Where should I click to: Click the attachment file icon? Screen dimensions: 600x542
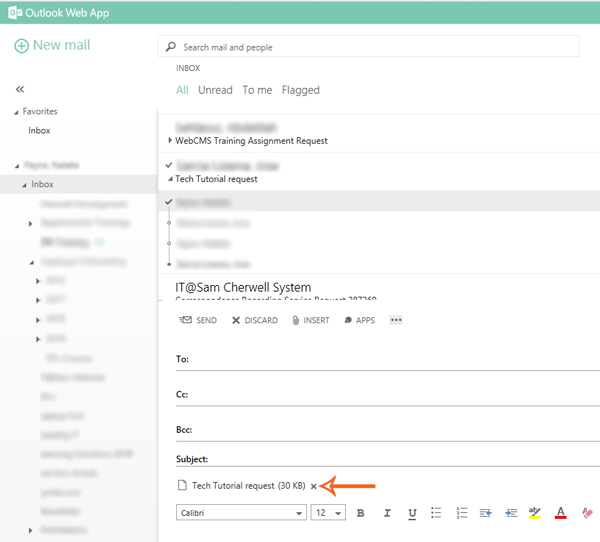(182, 485)
